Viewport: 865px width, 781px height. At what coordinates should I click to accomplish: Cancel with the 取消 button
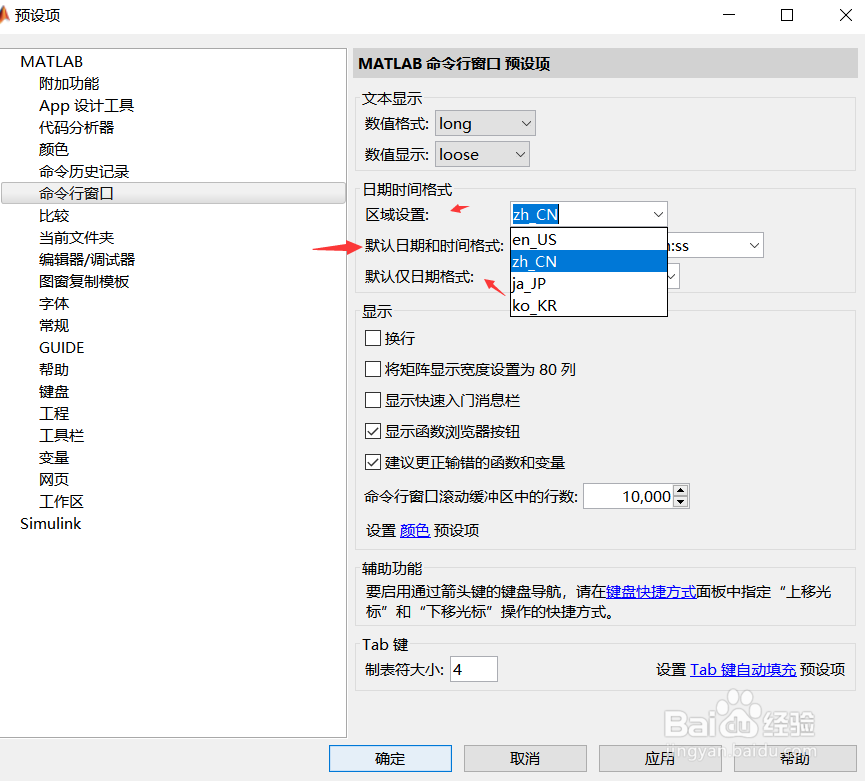point(525,758)
